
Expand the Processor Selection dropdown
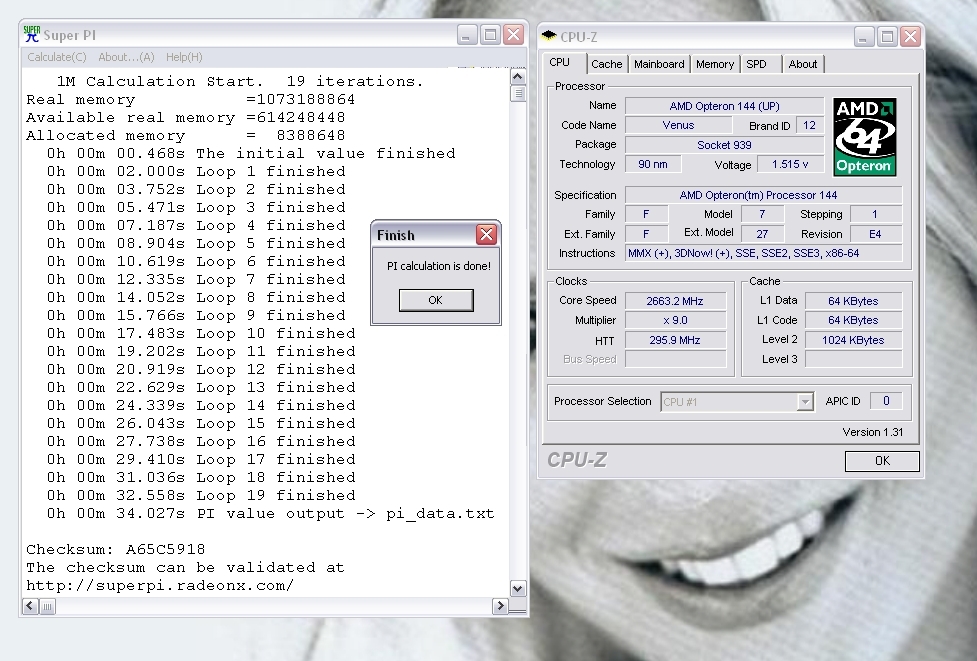pos(805,402)
